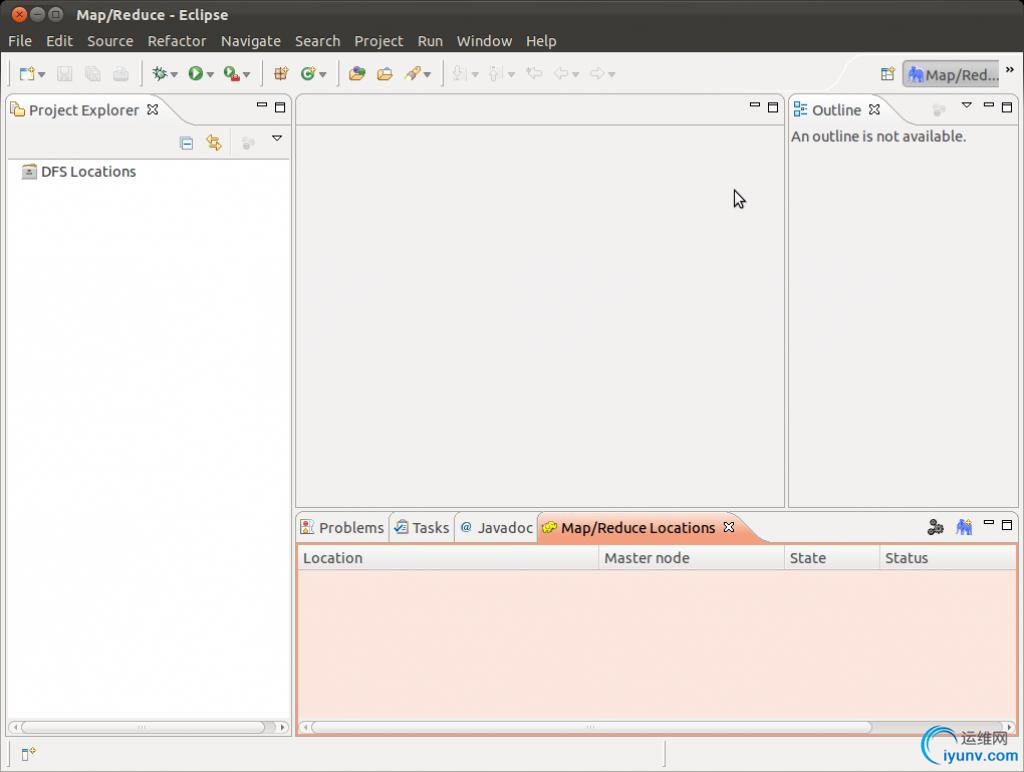Viewport: 1024px width, 772px height.
Task: Open the Outline view menu triangle
Action: pos(967,105)
